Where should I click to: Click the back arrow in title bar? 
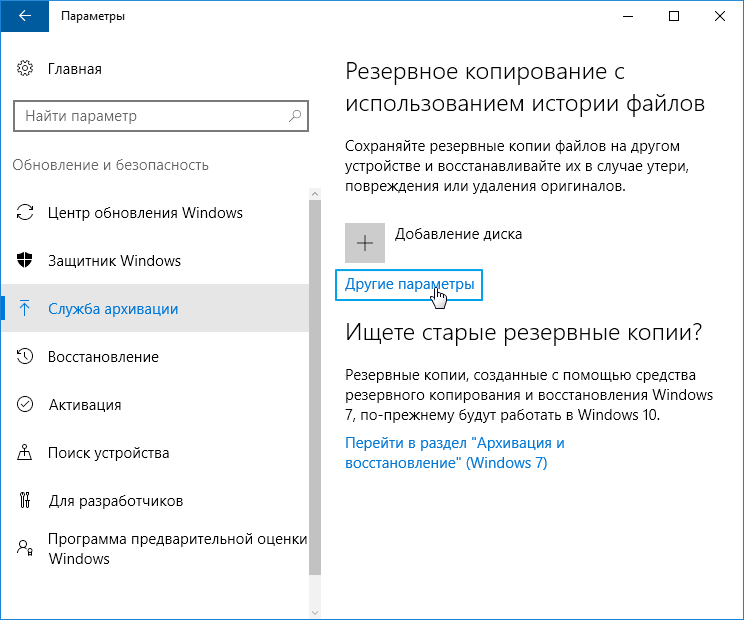[x=24, y=16]
